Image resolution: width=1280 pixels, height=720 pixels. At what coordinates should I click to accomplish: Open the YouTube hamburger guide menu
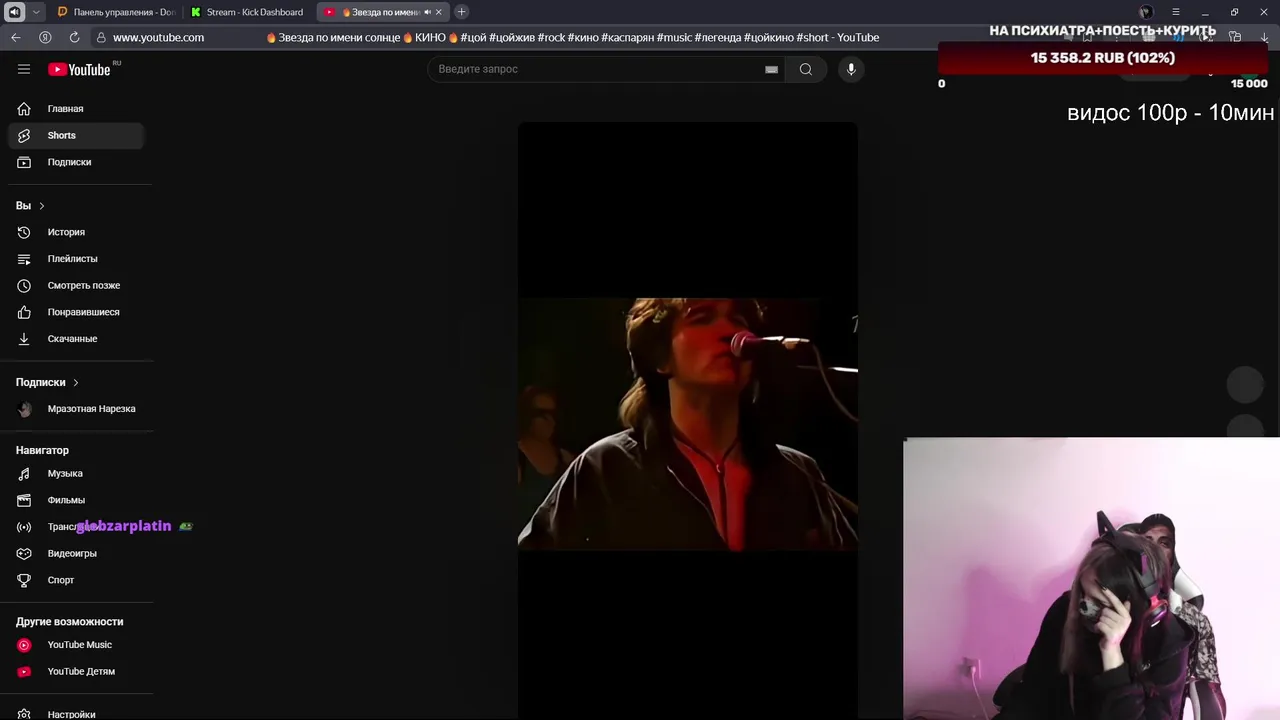pos(24,69)
